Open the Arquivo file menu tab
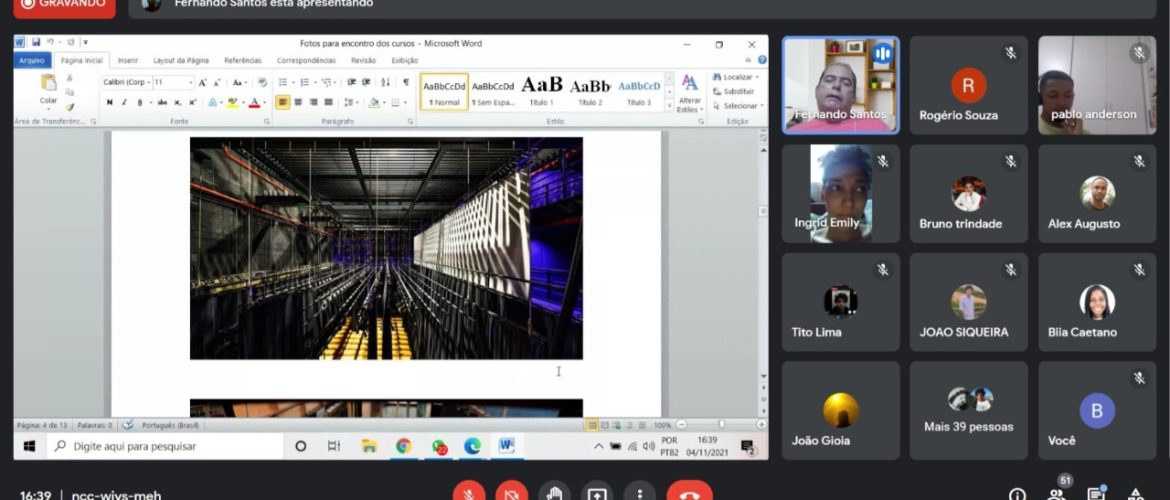The width and height of the screenshot is (1170, 500). pos(33,60)
